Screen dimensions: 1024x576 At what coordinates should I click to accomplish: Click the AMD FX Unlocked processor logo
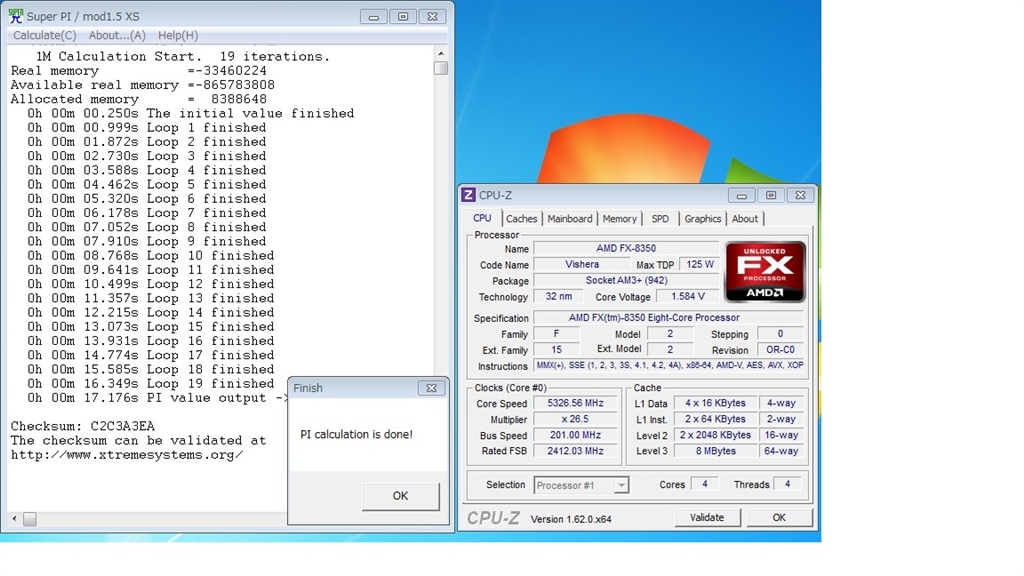coord(765,271)
